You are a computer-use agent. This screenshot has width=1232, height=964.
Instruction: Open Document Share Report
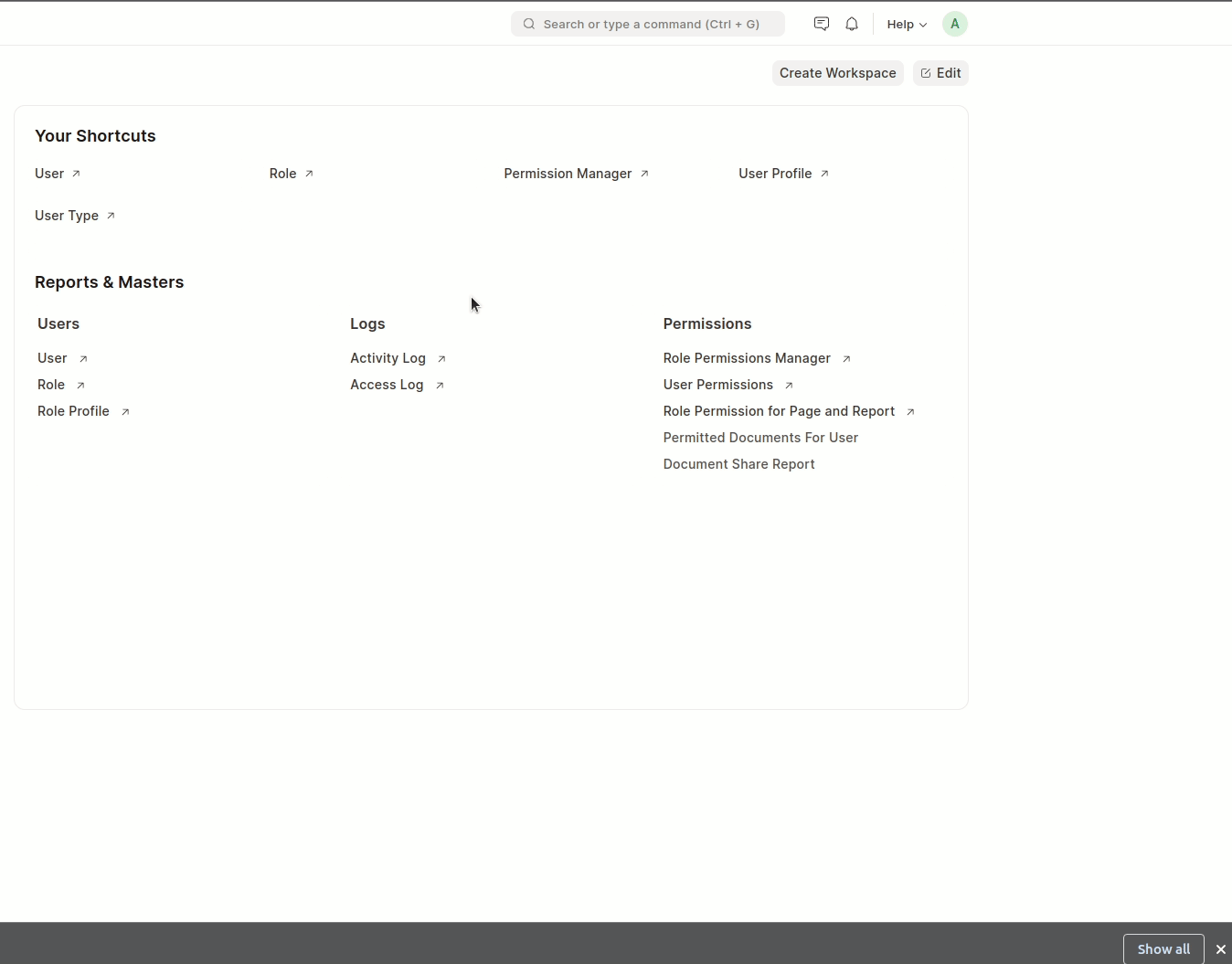[x=738, y=464]
